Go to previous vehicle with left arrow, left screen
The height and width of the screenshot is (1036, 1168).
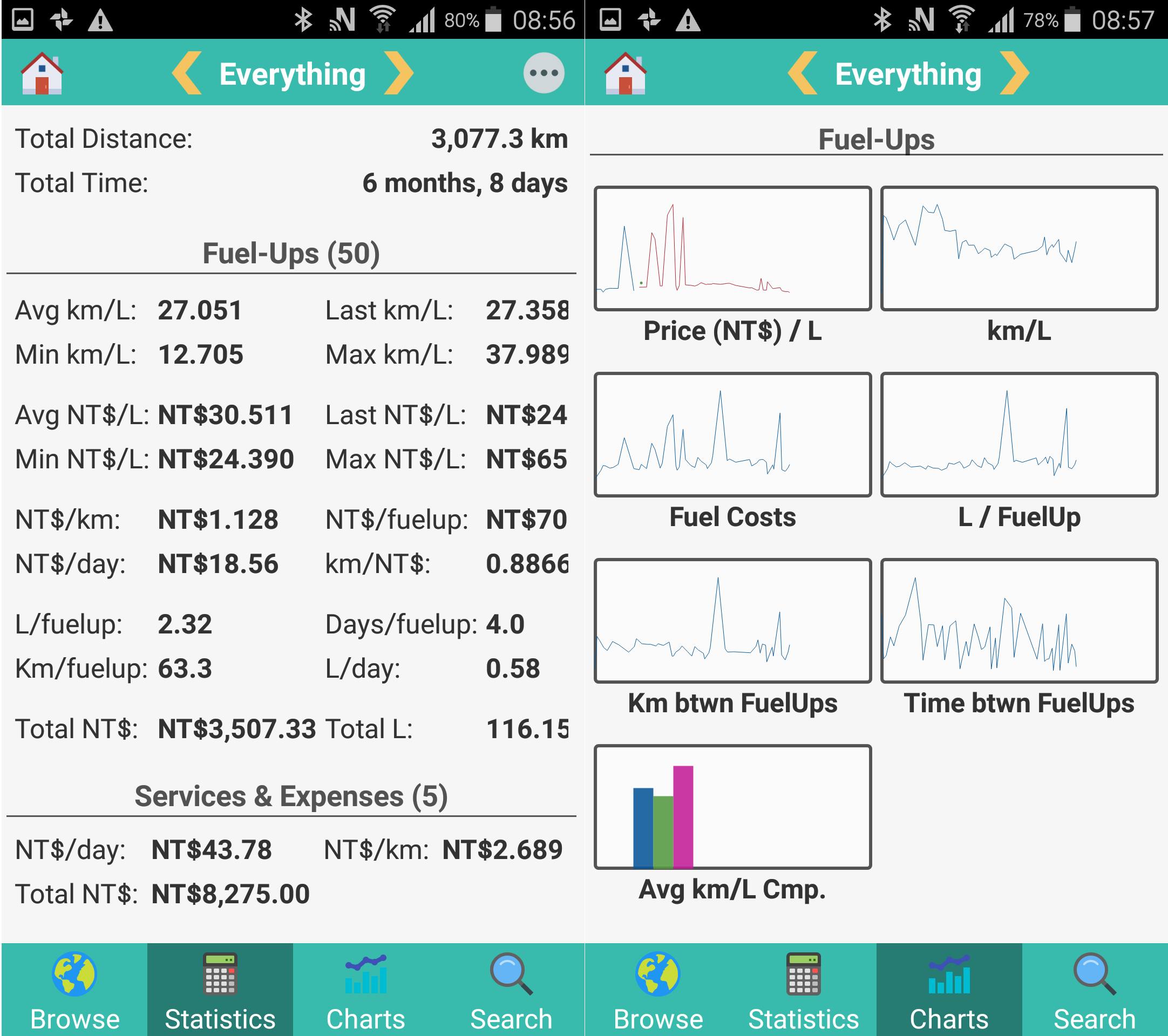click(187, 73)
